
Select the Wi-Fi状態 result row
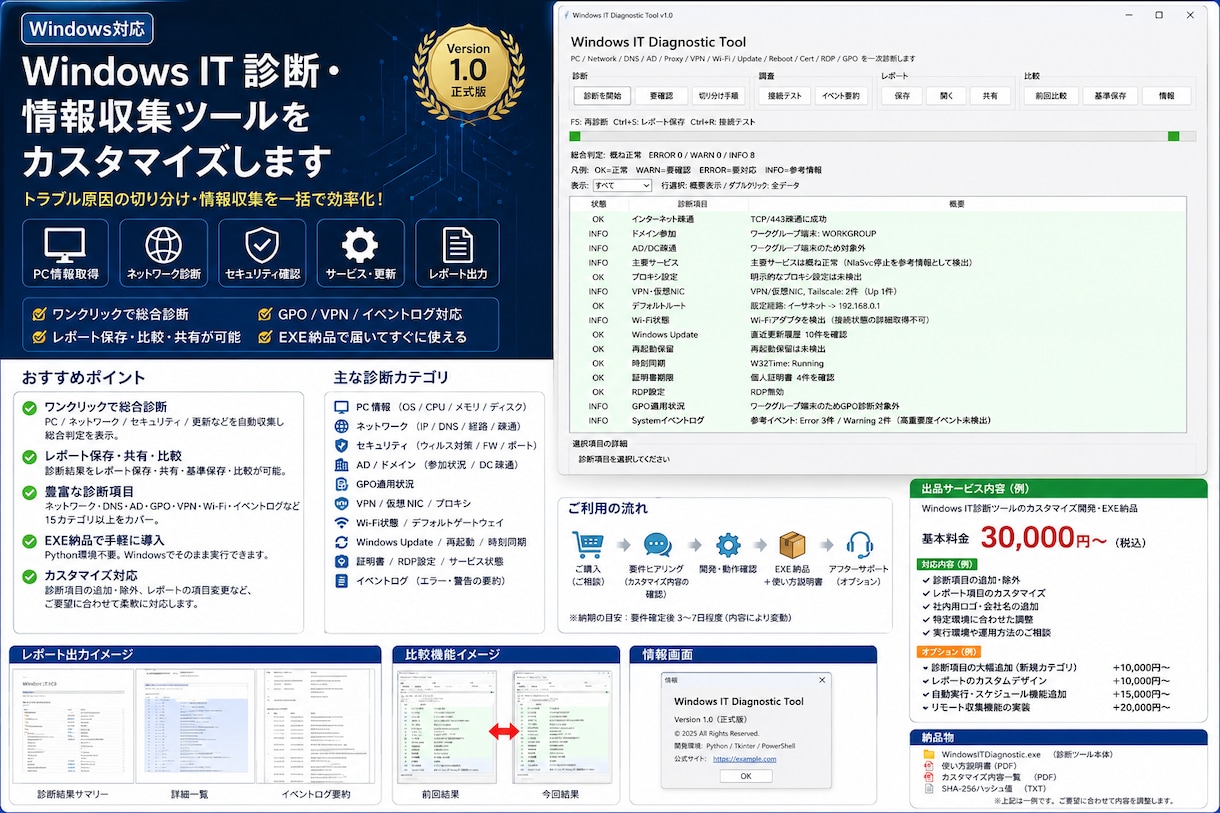click(878, 320)
